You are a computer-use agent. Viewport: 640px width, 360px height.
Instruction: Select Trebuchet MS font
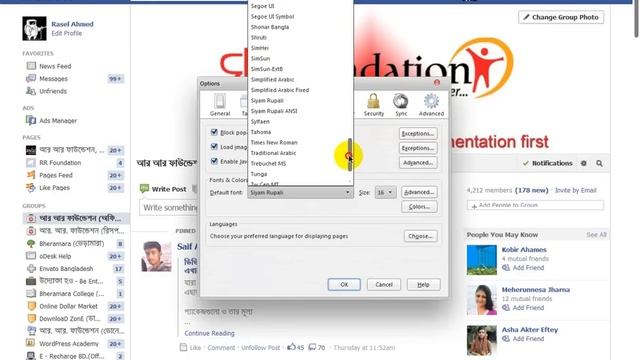[268, 164]
